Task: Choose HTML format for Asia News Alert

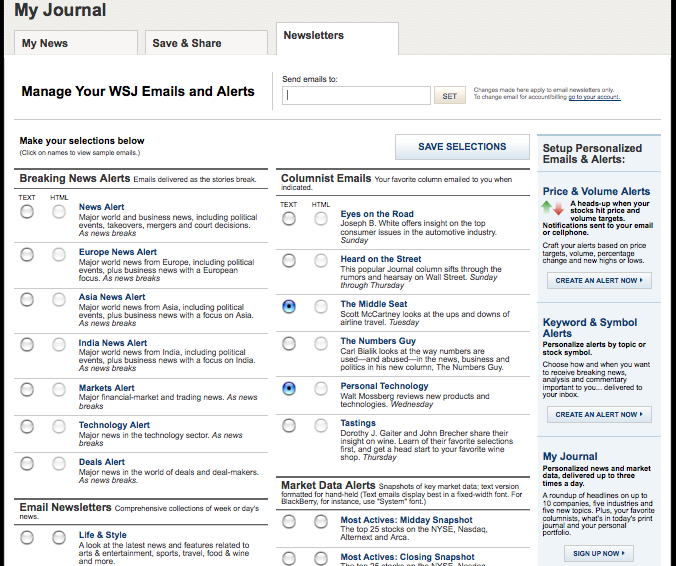Action: pos(59,299)
